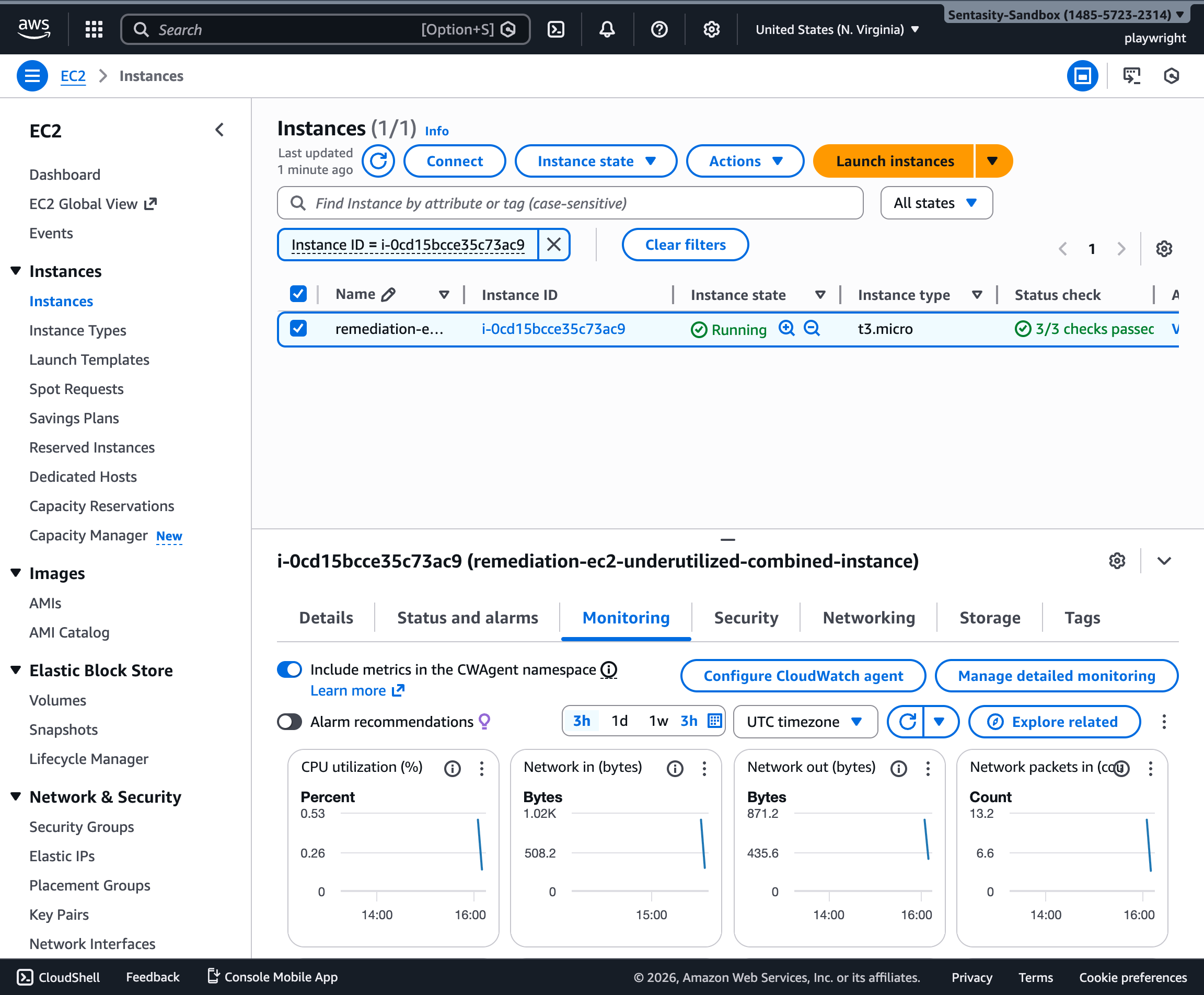This screenshot has width=1204, height=995.
Task: Open settings gear on the instance details panel
Action: point(1117,561)
